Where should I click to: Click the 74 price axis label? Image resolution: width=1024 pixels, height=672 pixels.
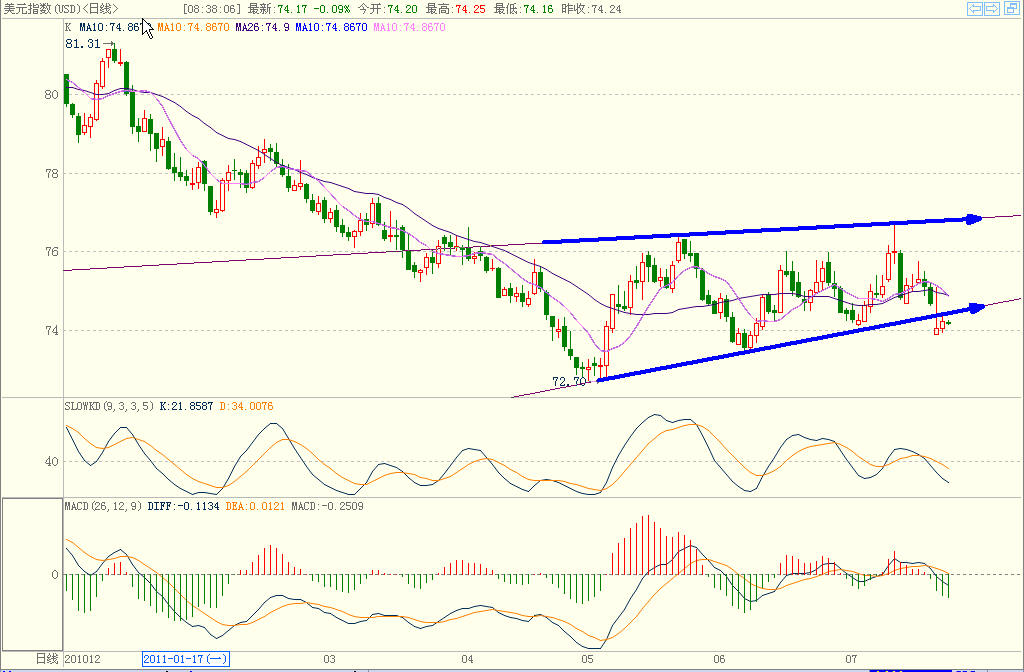pyautogui.click(x=52, y=330)
